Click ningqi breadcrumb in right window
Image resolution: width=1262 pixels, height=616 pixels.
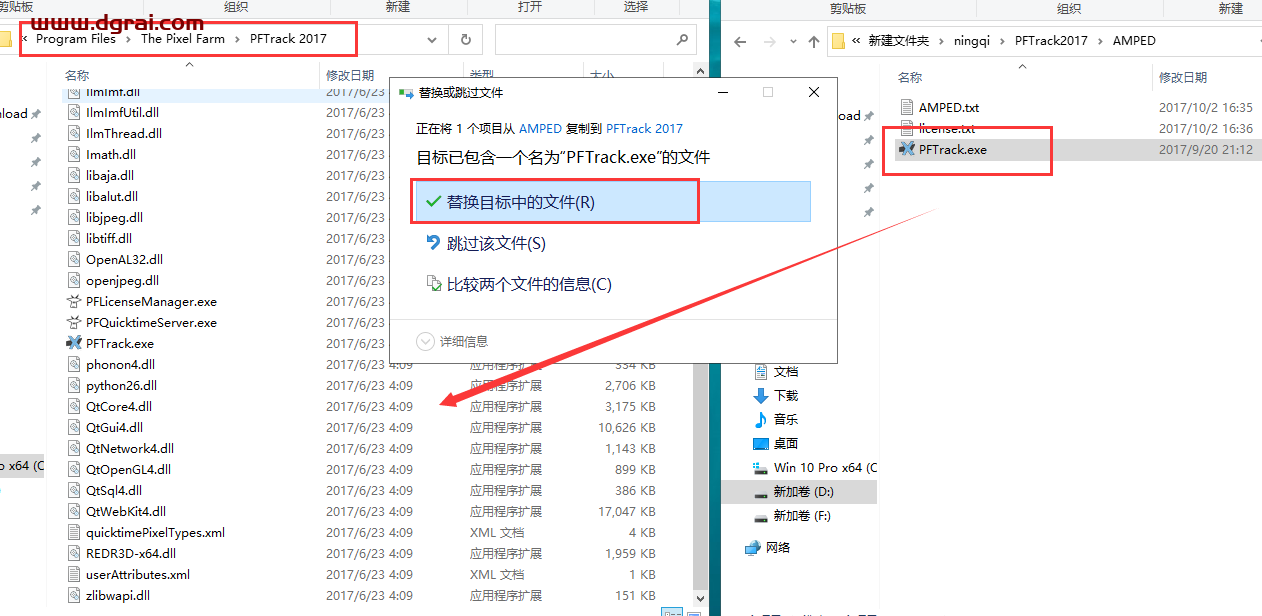click(973, 41)
